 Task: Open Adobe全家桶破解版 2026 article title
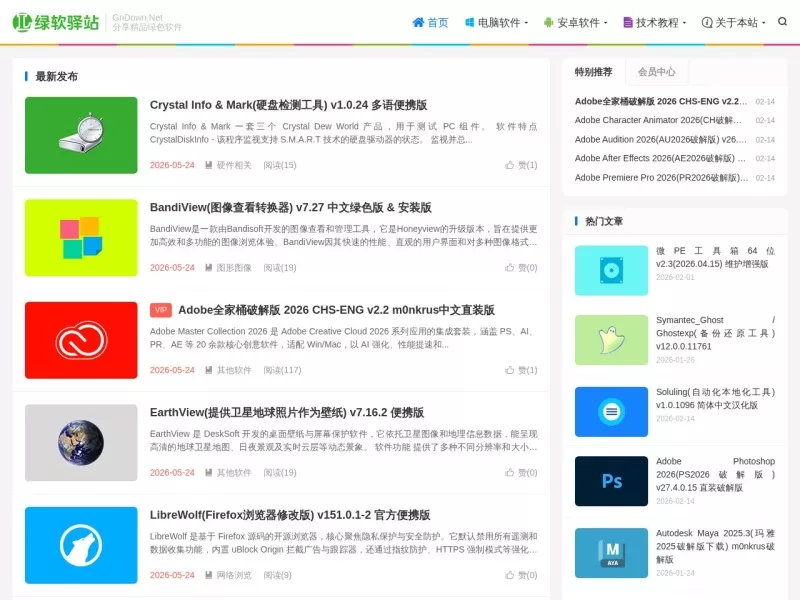pyautogui.click(x=336, y=310)
